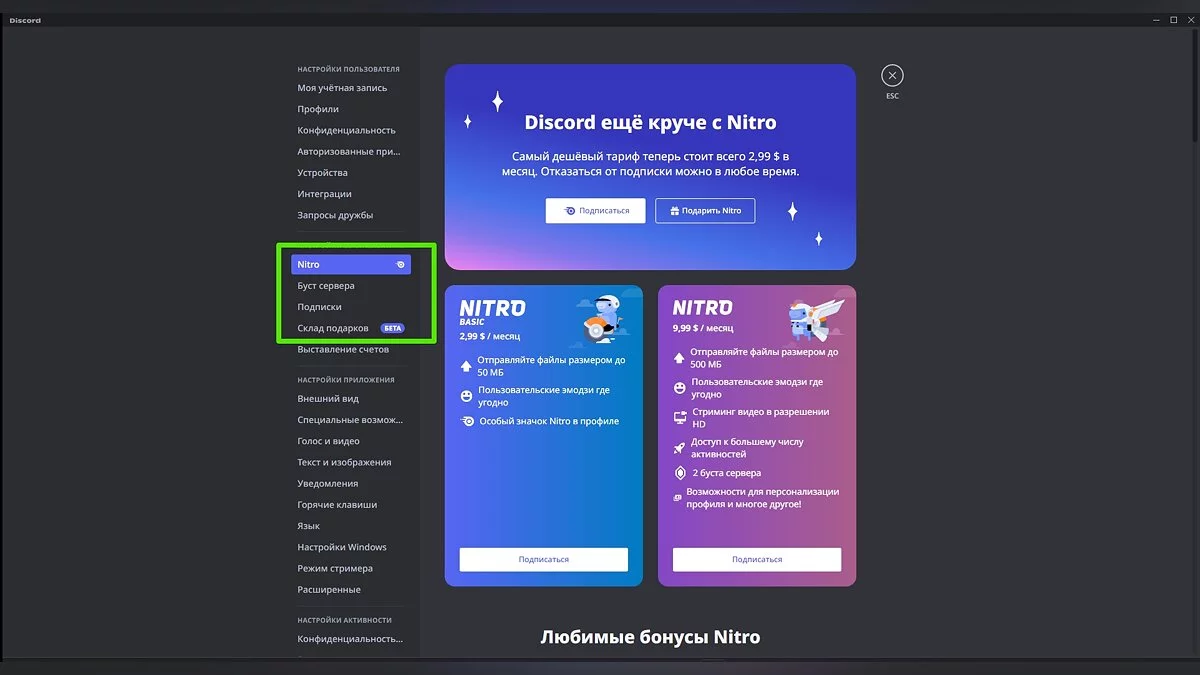Viewport: 1200px width, 675px height.
Task: Select Устройства in the sidebar
Action: [x=322, y=173]
